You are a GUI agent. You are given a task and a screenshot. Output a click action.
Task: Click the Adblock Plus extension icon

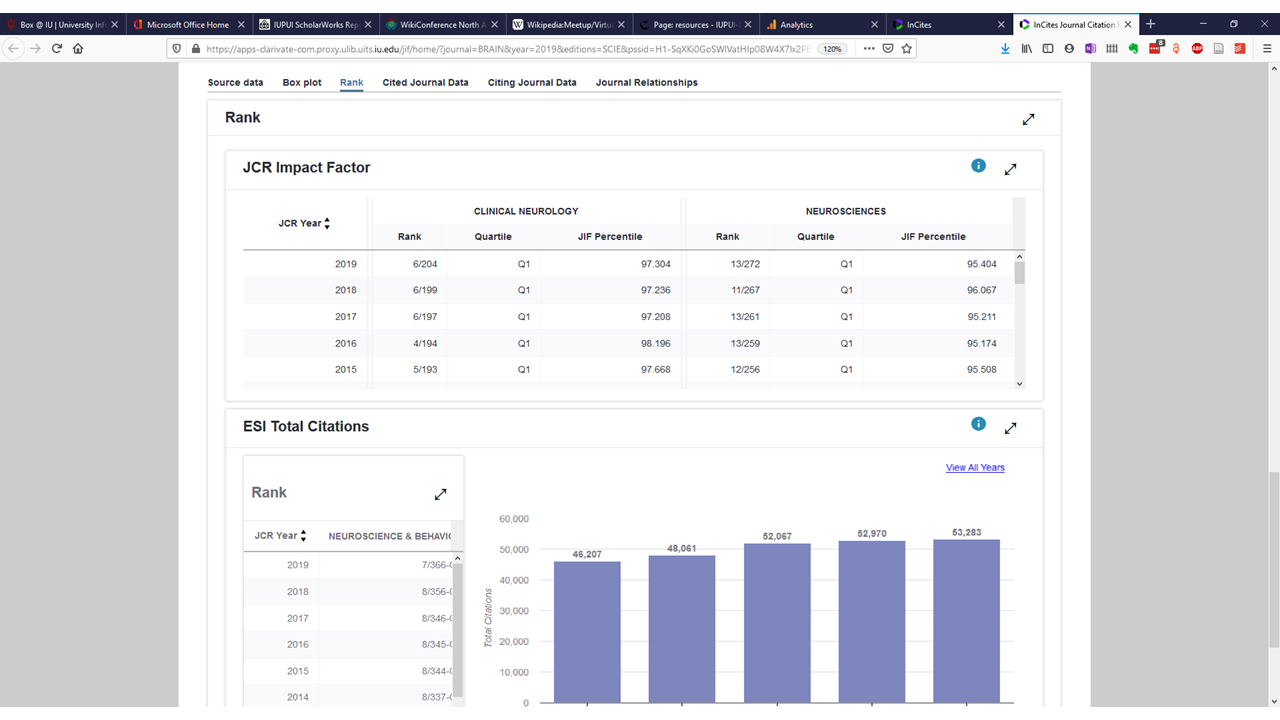1197,48
